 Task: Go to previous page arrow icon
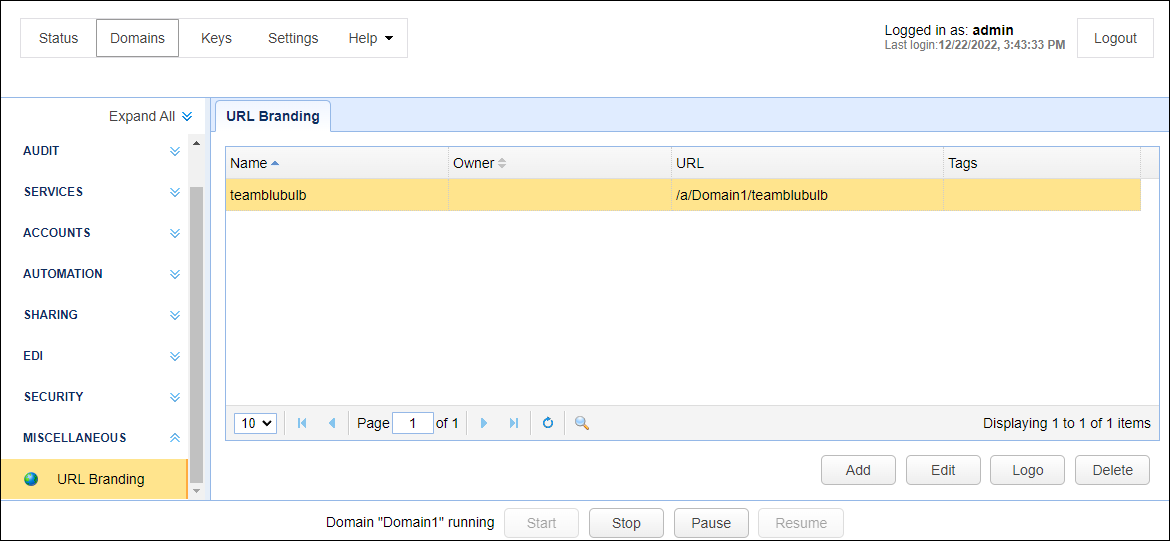(x=332, y=423)
